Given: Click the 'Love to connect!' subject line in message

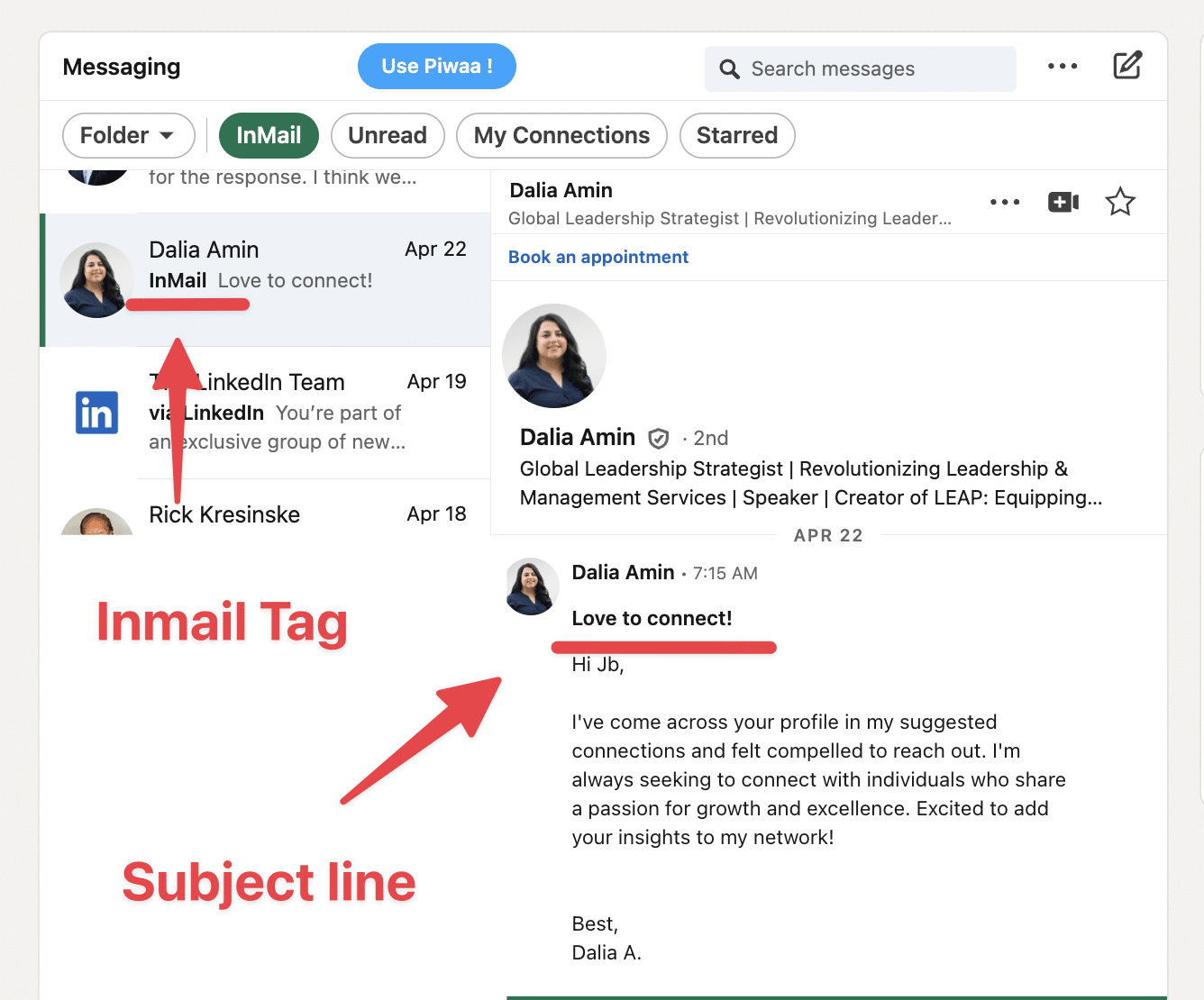Looking at the screenshot, I should pos(652,618).
